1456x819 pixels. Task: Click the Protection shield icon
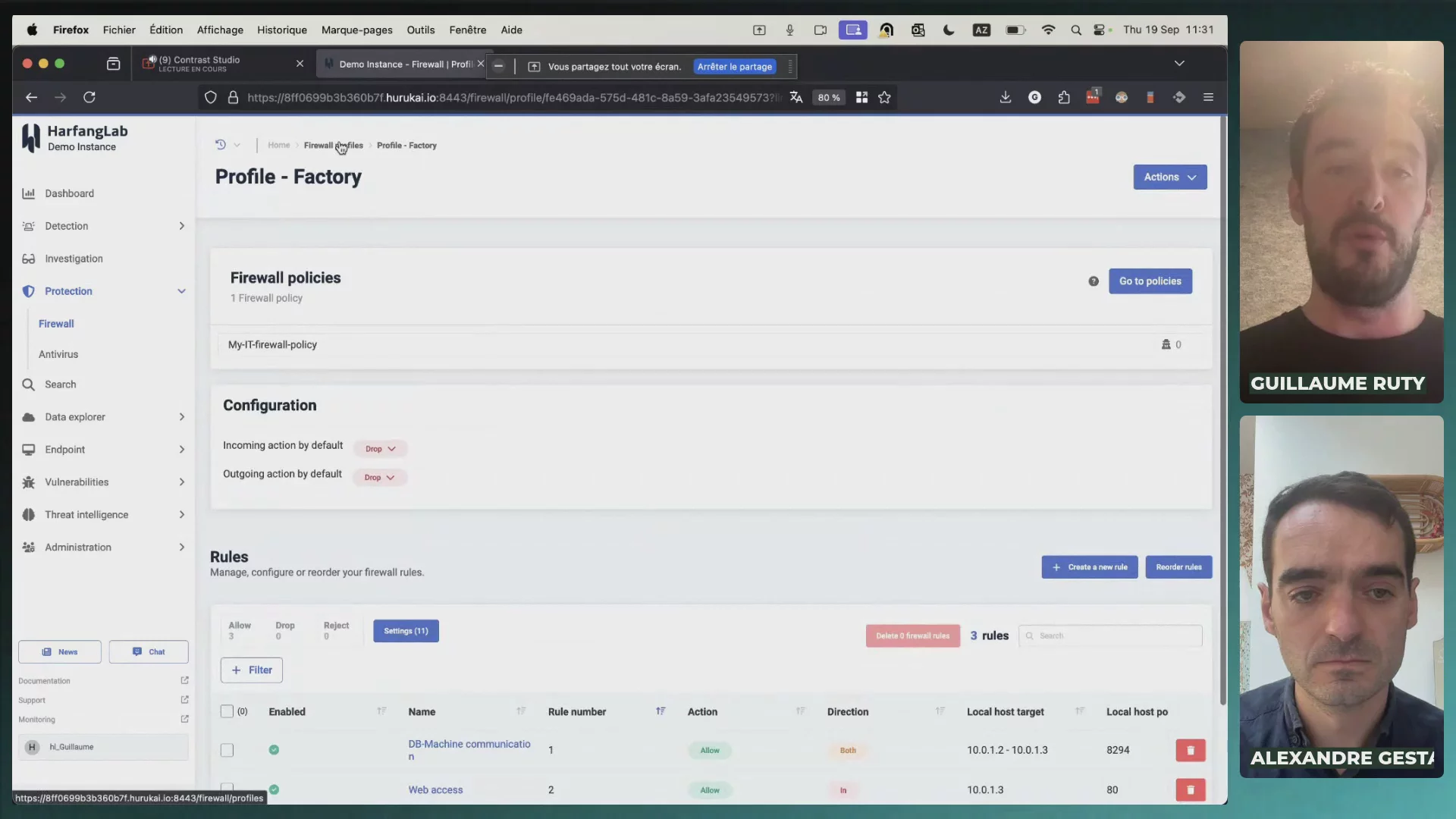[29, 291]
